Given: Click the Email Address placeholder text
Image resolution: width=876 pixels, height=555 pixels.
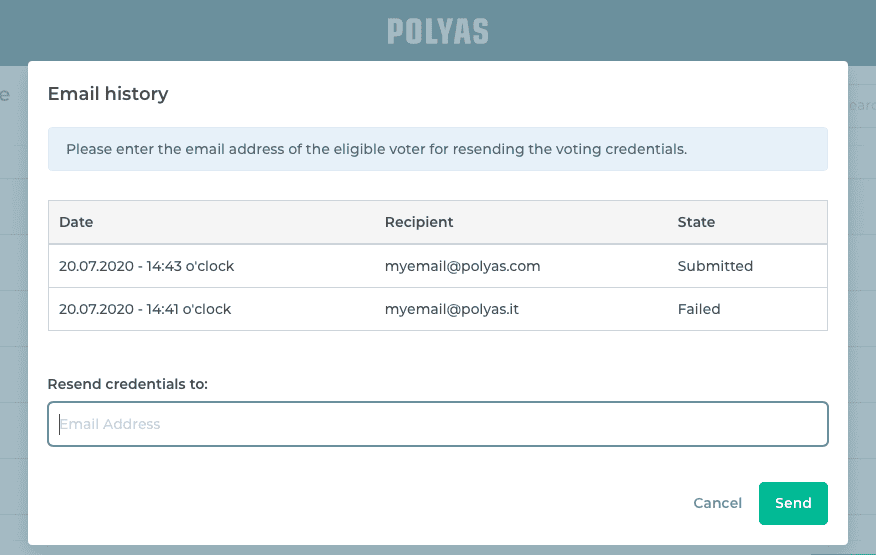Looking at the screenshot, I should pos(110,424).
